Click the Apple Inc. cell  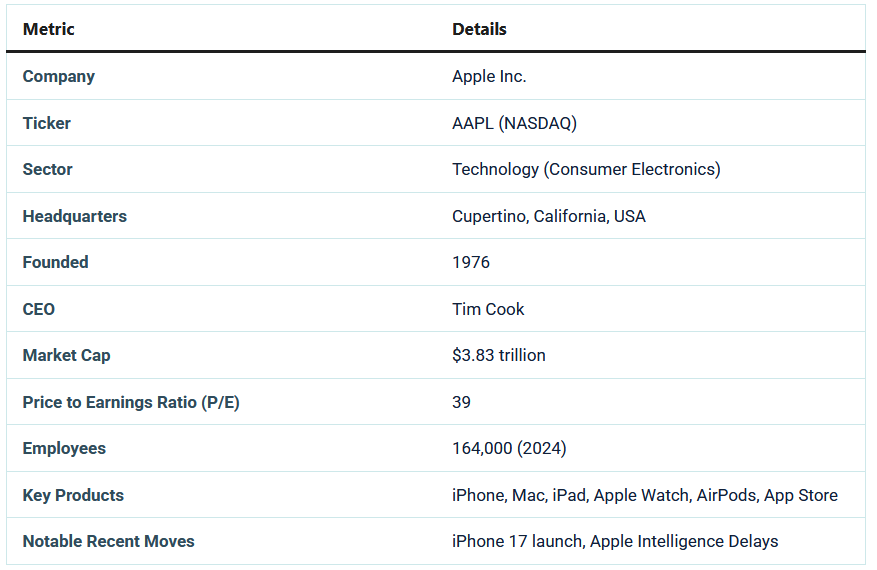[x=489, y=76]
